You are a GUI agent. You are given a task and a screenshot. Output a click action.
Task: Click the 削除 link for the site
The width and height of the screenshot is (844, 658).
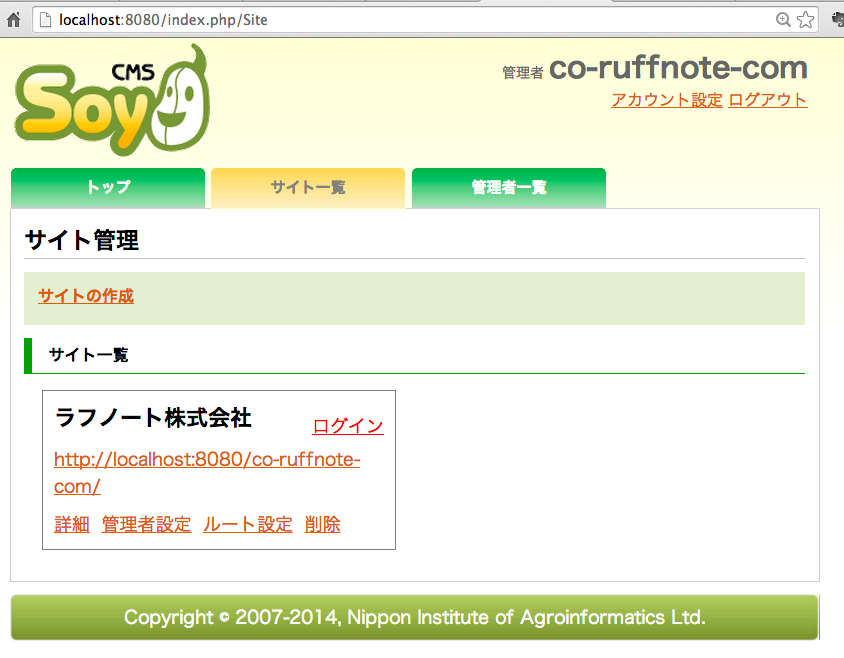click(x=322, y=524)
